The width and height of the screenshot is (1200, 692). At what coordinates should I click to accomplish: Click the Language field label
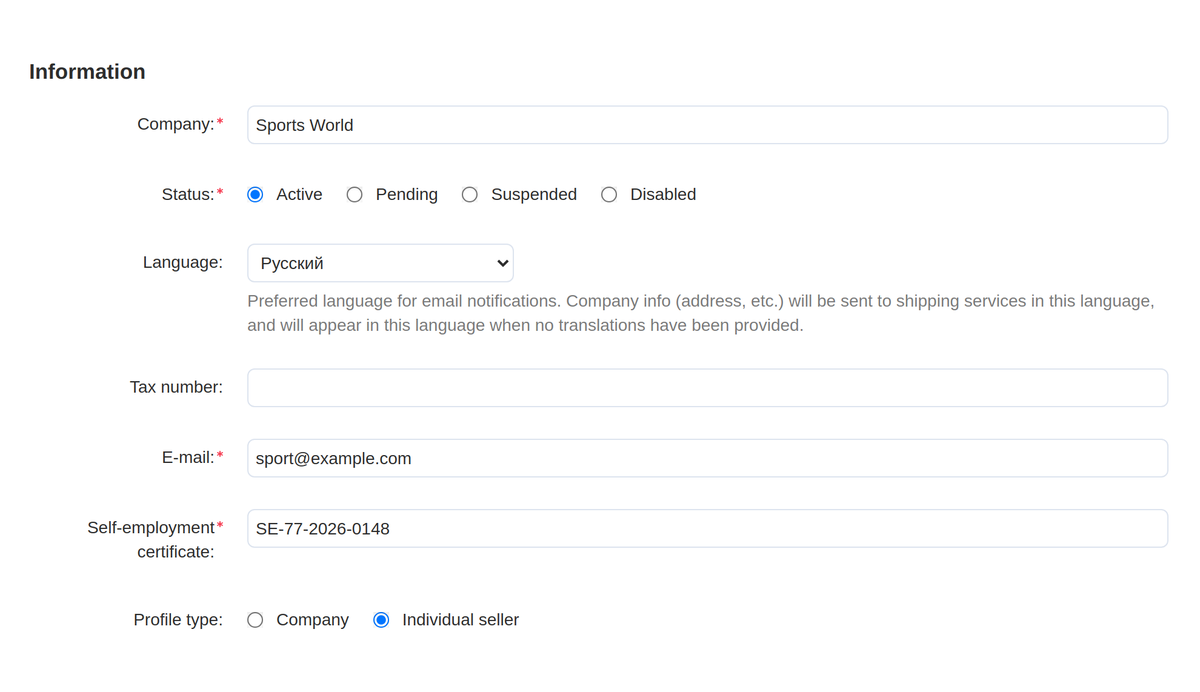click(183, 262)
